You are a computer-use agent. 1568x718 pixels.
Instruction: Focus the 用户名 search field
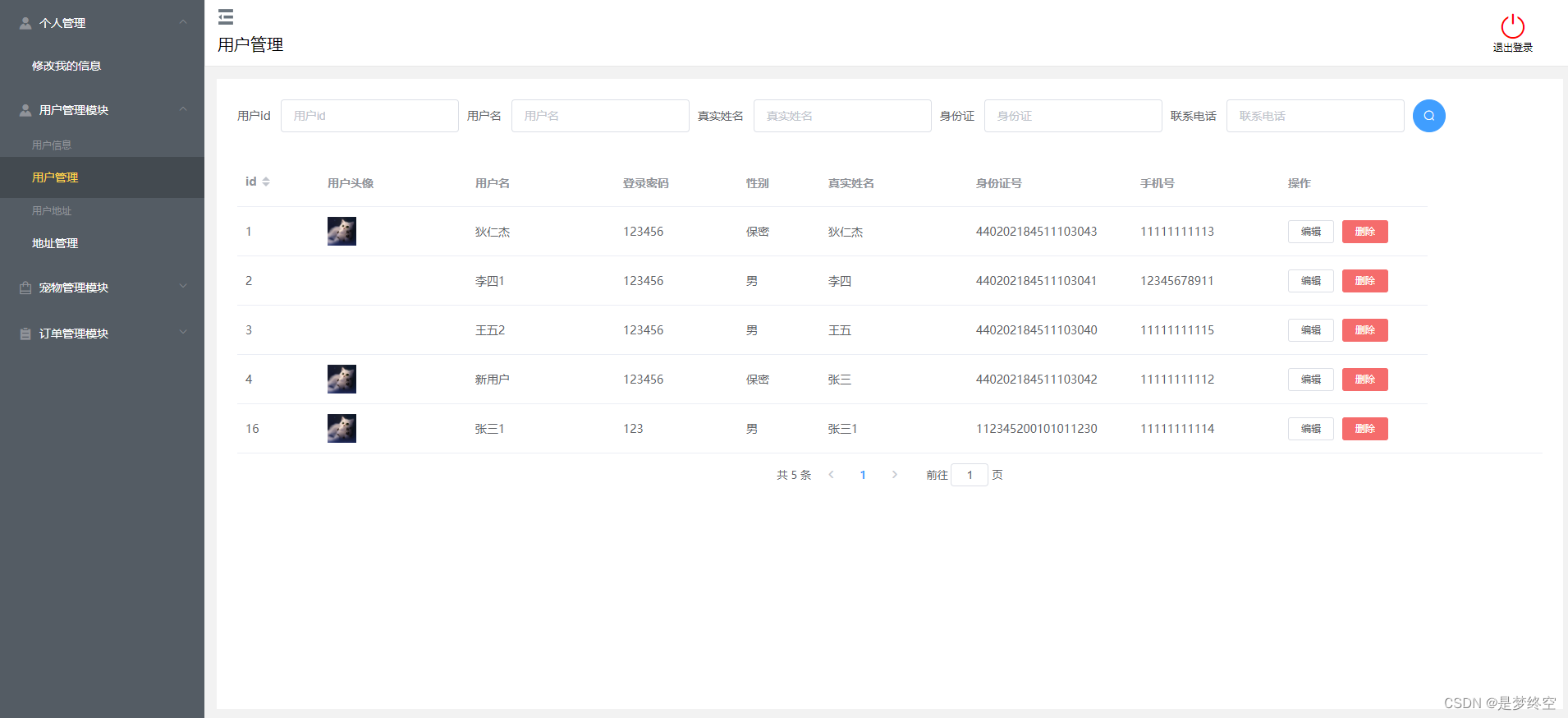click(600, 116)
